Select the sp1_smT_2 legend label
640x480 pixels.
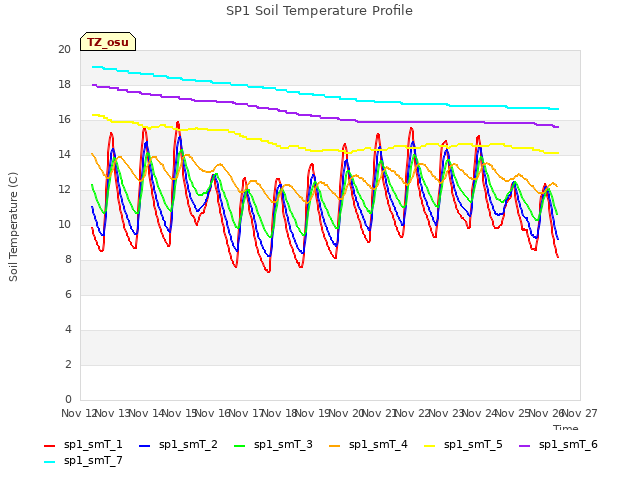(188, 444)
